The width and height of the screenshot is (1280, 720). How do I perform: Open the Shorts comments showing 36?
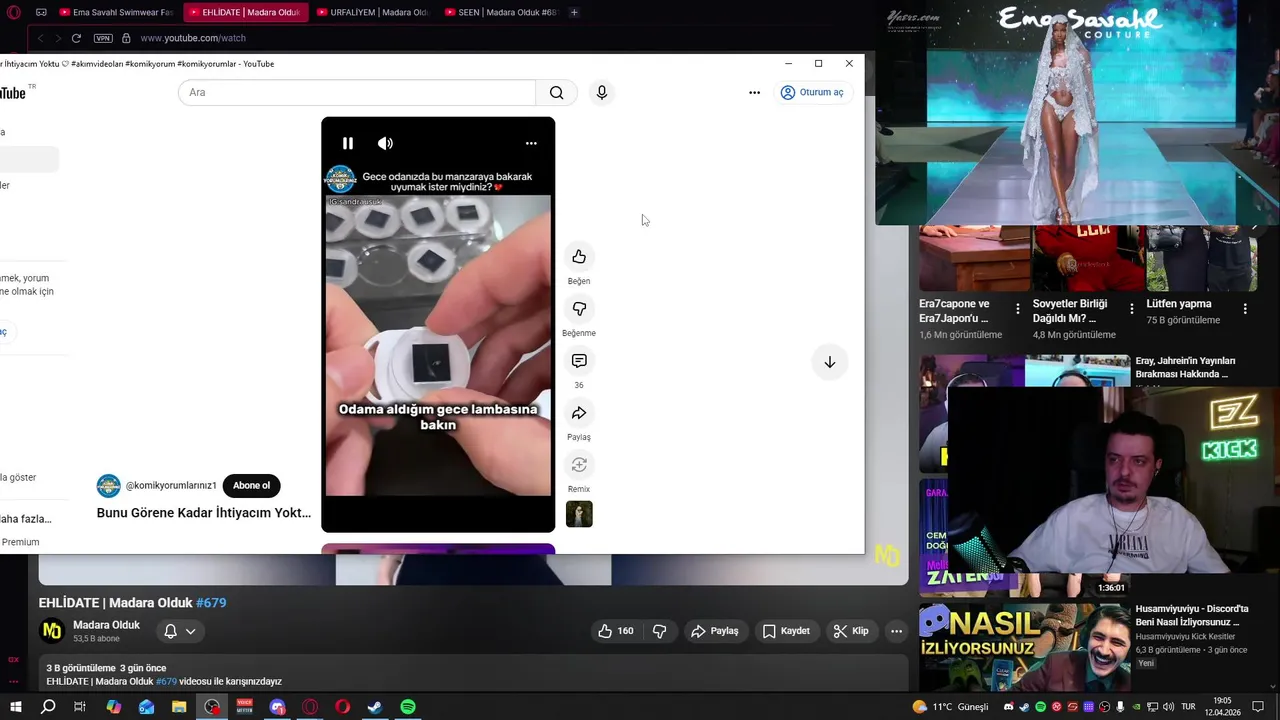point(579,361)
